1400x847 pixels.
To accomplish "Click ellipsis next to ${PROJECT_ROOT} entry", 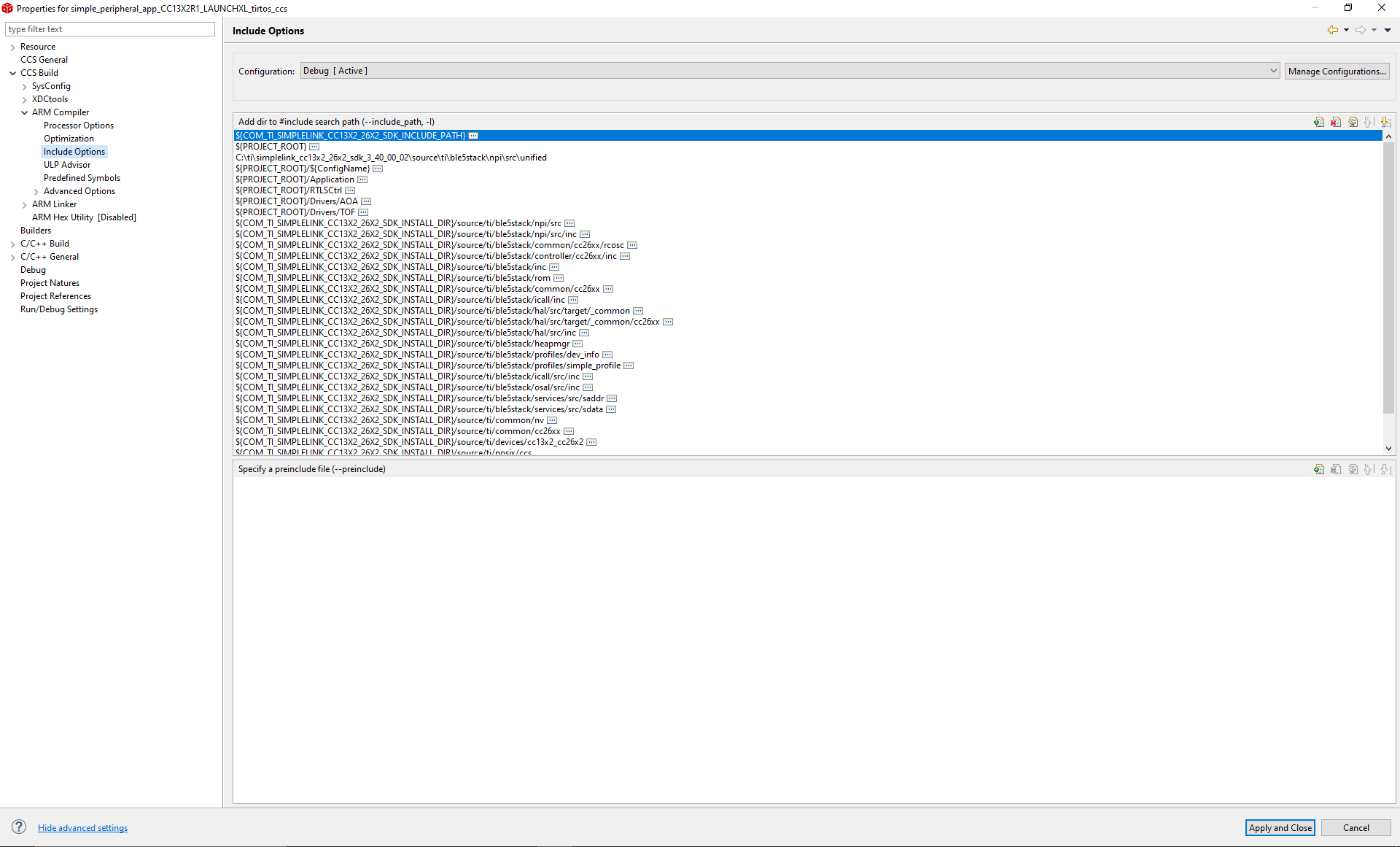I will pos(314,147).
